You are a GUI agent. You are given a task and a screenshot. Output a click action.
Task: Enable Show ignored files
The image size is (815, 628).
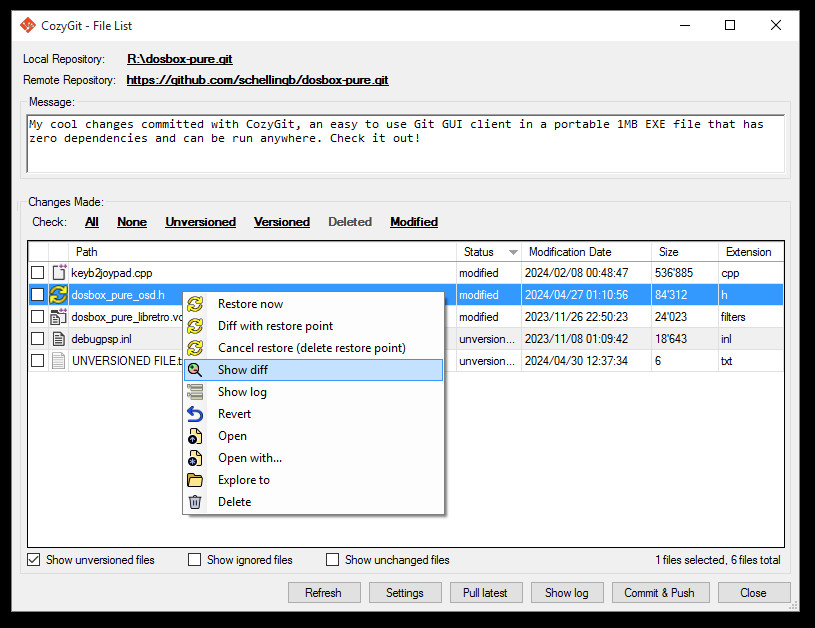(x=194, y=560)
